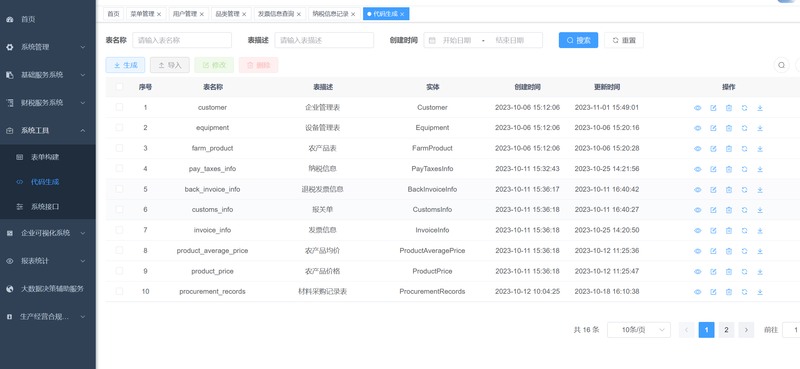This screenshot has width=800, height=369.
Task: Collapse 系统工具 sidebar menu
Action: click(x=47, y=131)
